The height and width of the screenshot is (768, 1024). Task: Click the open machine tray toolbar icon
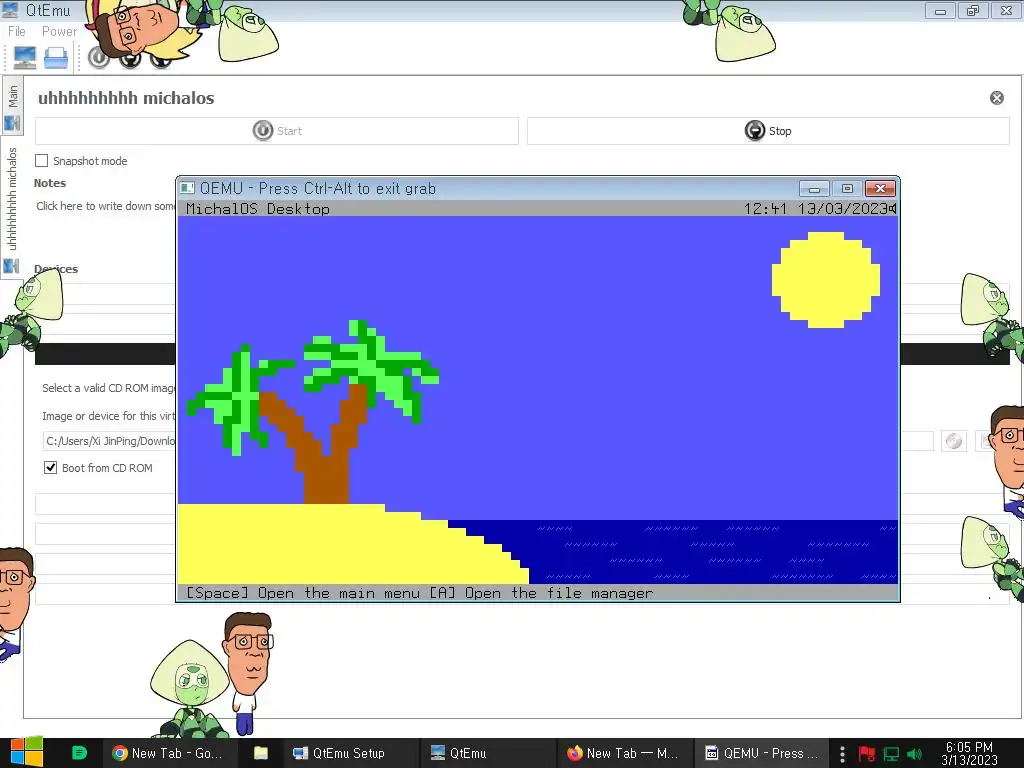(56, 58)
